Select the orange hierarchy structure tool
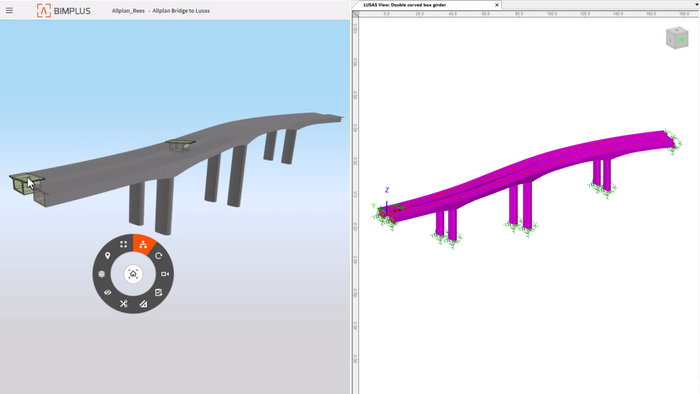The image size is (700, 394). click(143, 245)
